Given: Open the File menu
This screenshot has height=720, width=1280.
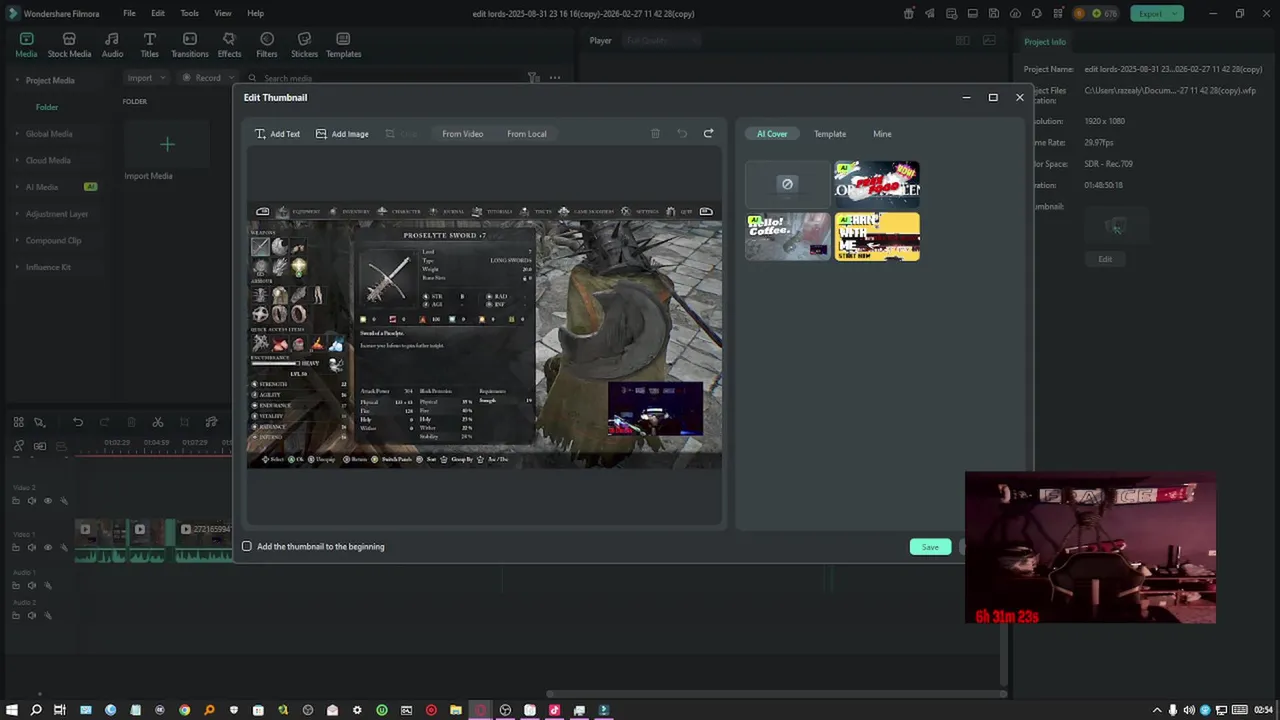Looking at the screenshot, I should click(x=129, y=13).
